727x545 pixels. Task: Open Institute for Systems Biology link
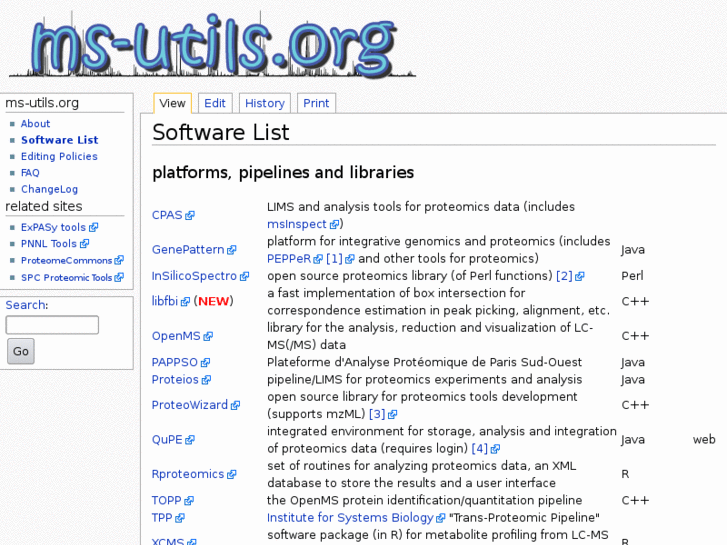pyautogui.click(x=350, y=518)
